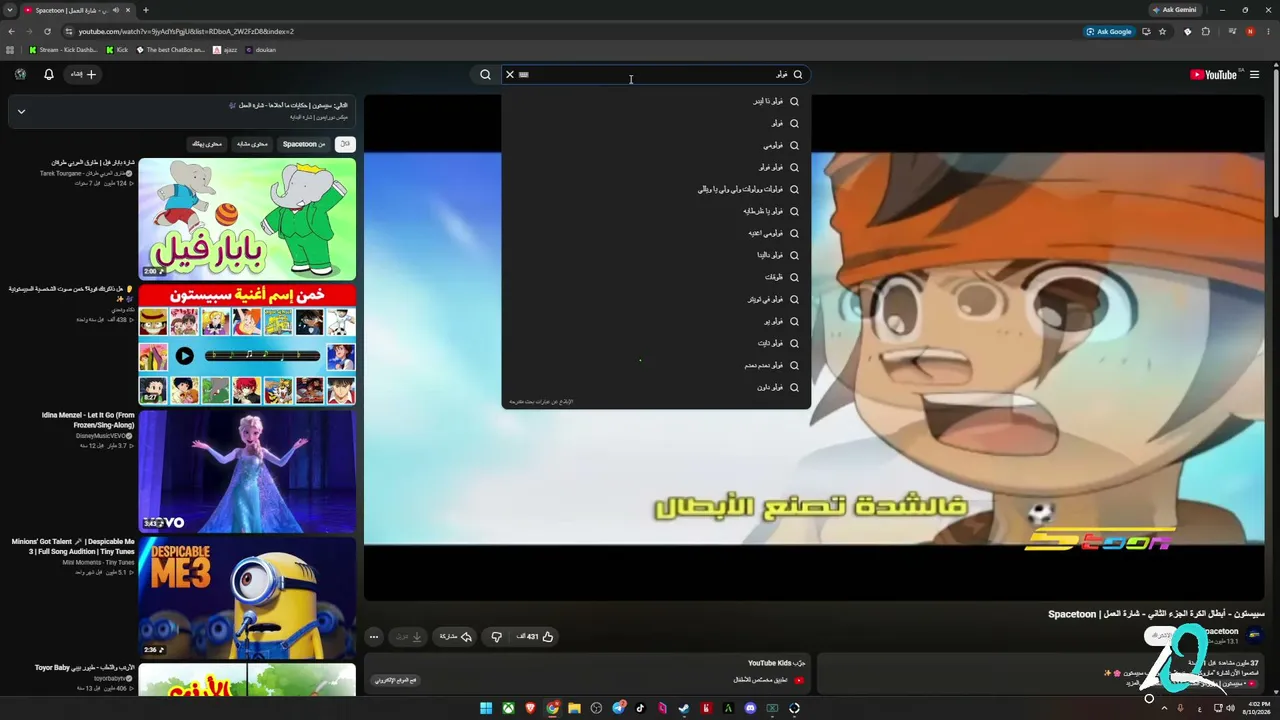The width and height of the screenshot is (1280, 720).
Task: Open the 'doukan' bookmark
Action: (x=261, y=49)
